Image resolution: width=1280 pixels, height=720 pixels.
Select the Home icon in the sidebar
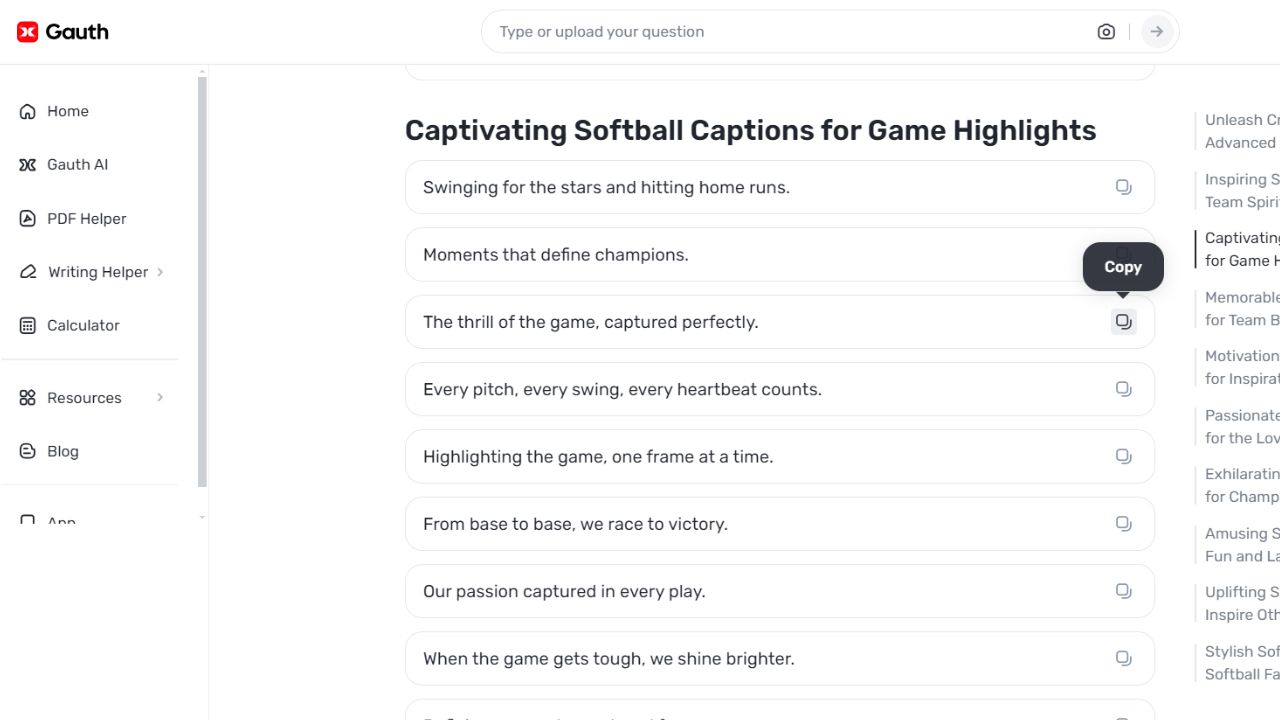[x=27, y=111]
